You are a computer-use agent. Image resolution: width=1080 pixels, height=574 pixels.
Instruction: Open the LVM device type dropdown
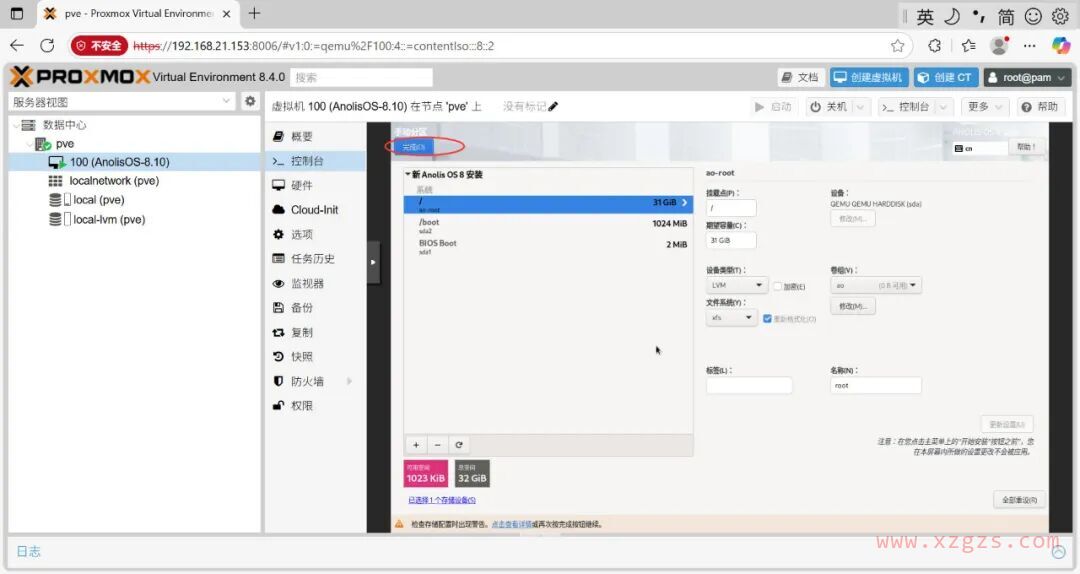[736, 286]
